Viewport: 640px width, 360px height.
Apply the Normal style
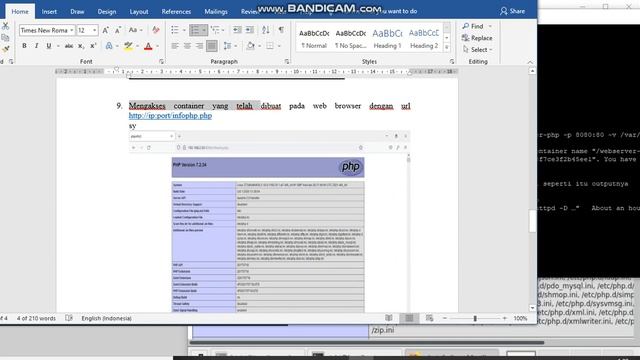pyautogui.click(x=314, y=39)
